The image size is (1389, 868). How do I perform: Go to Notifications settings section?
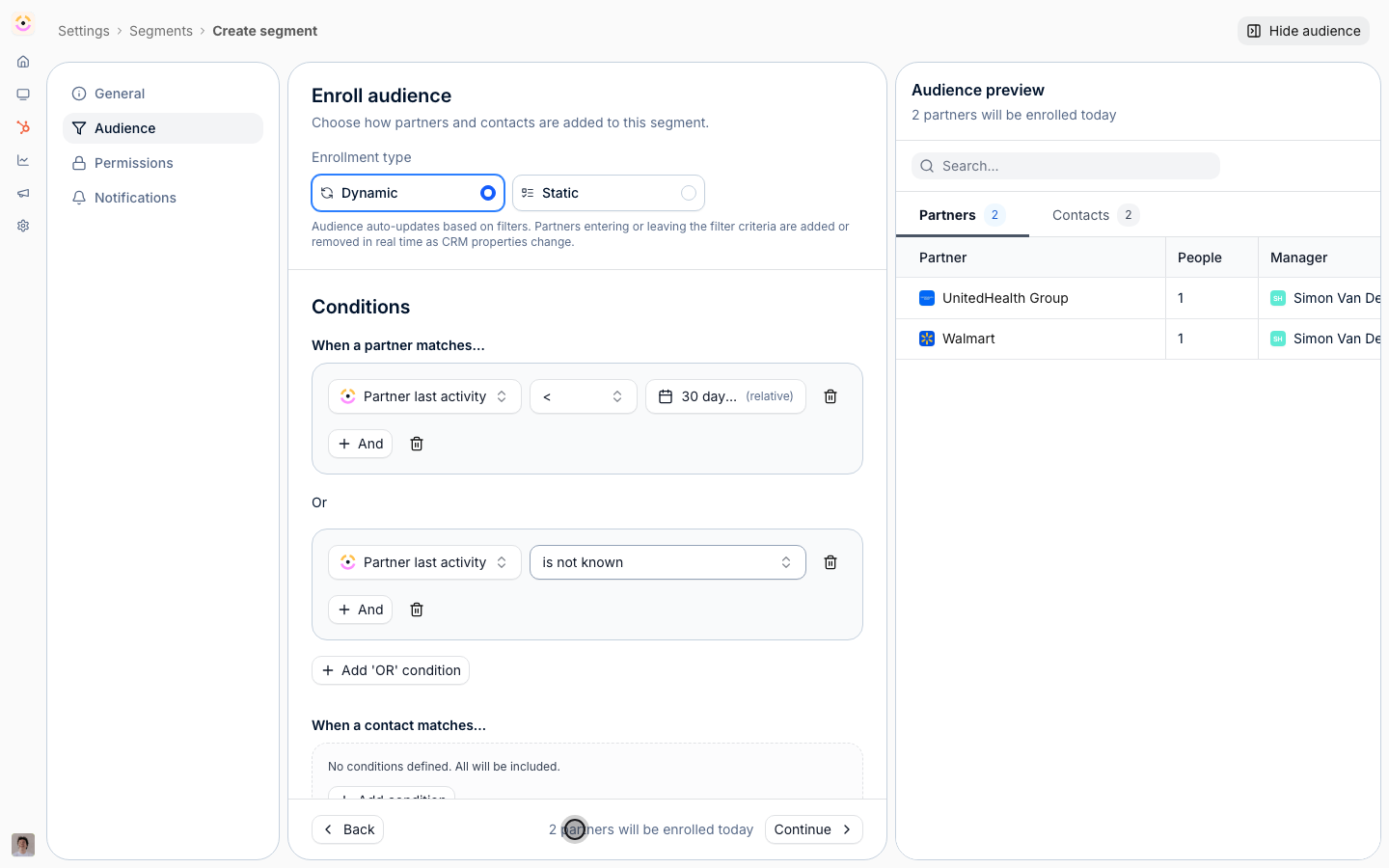[163, 198]
